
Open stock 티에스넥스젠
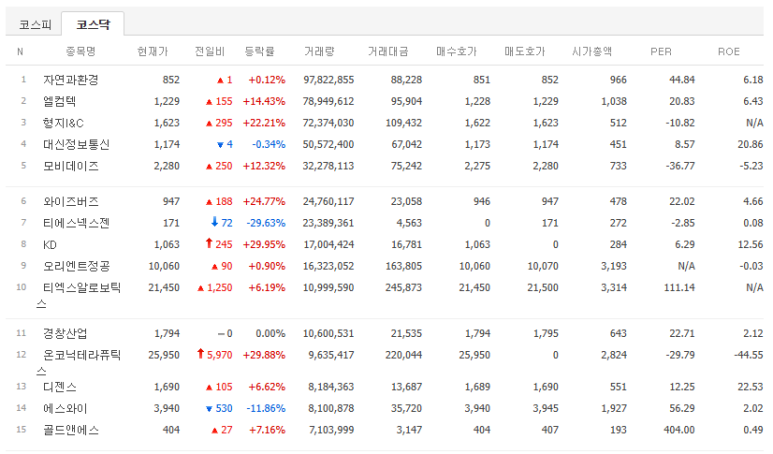(76, 223)
